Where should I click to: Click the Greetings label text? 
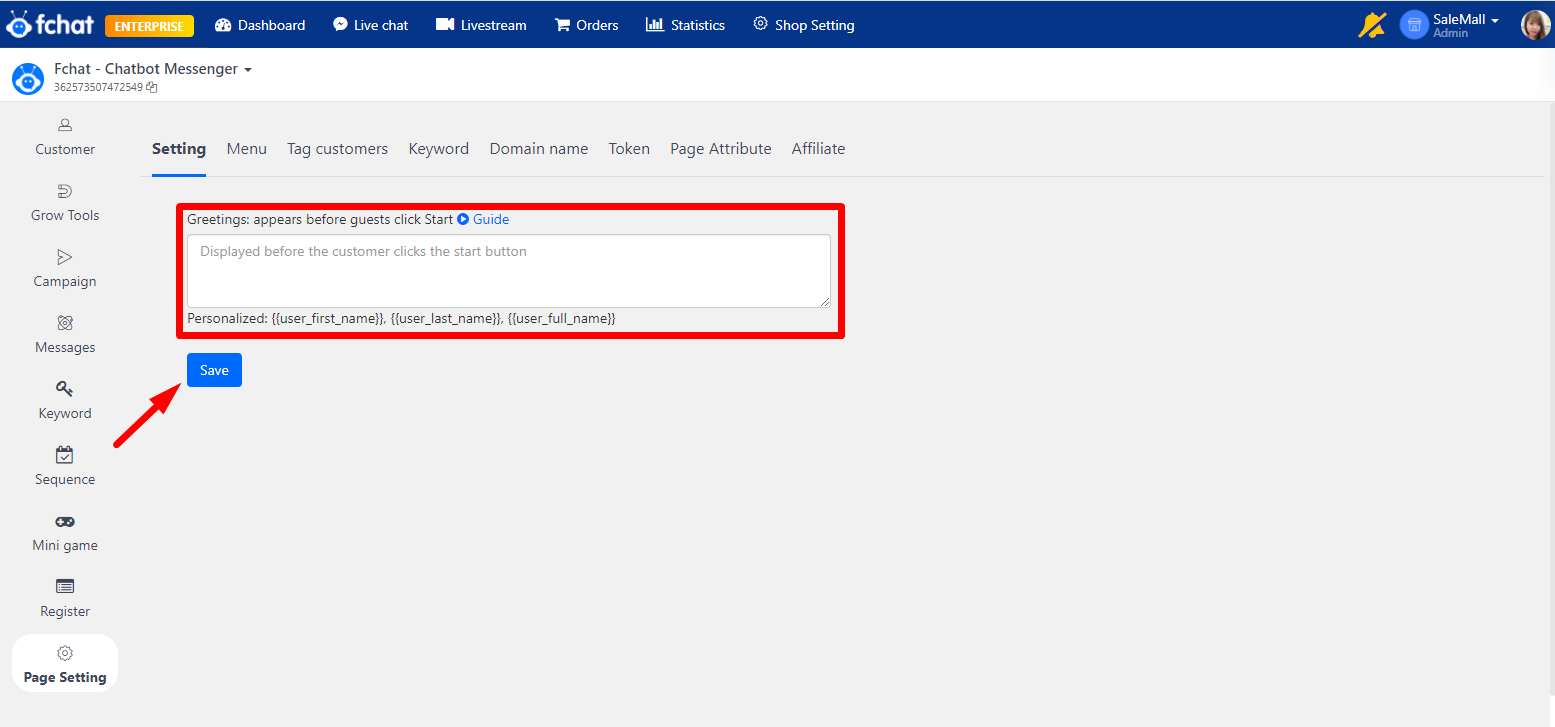[320, 219]
